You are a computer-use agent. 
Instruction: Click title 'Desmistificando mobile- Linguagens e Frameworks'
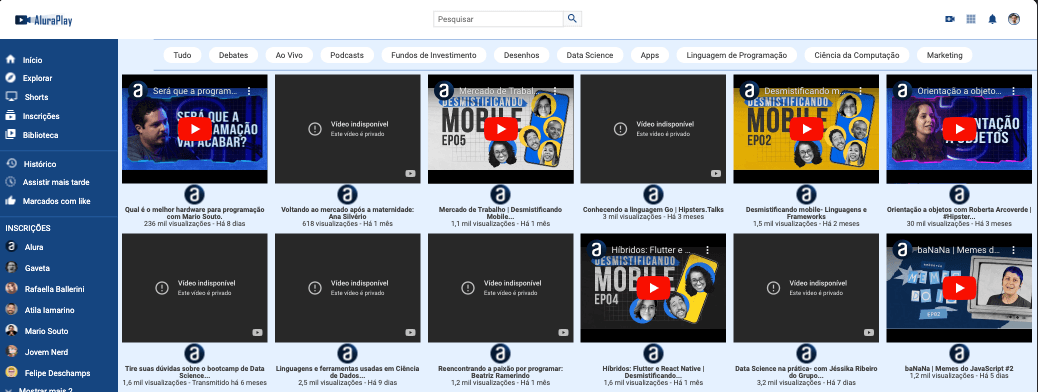806,213
